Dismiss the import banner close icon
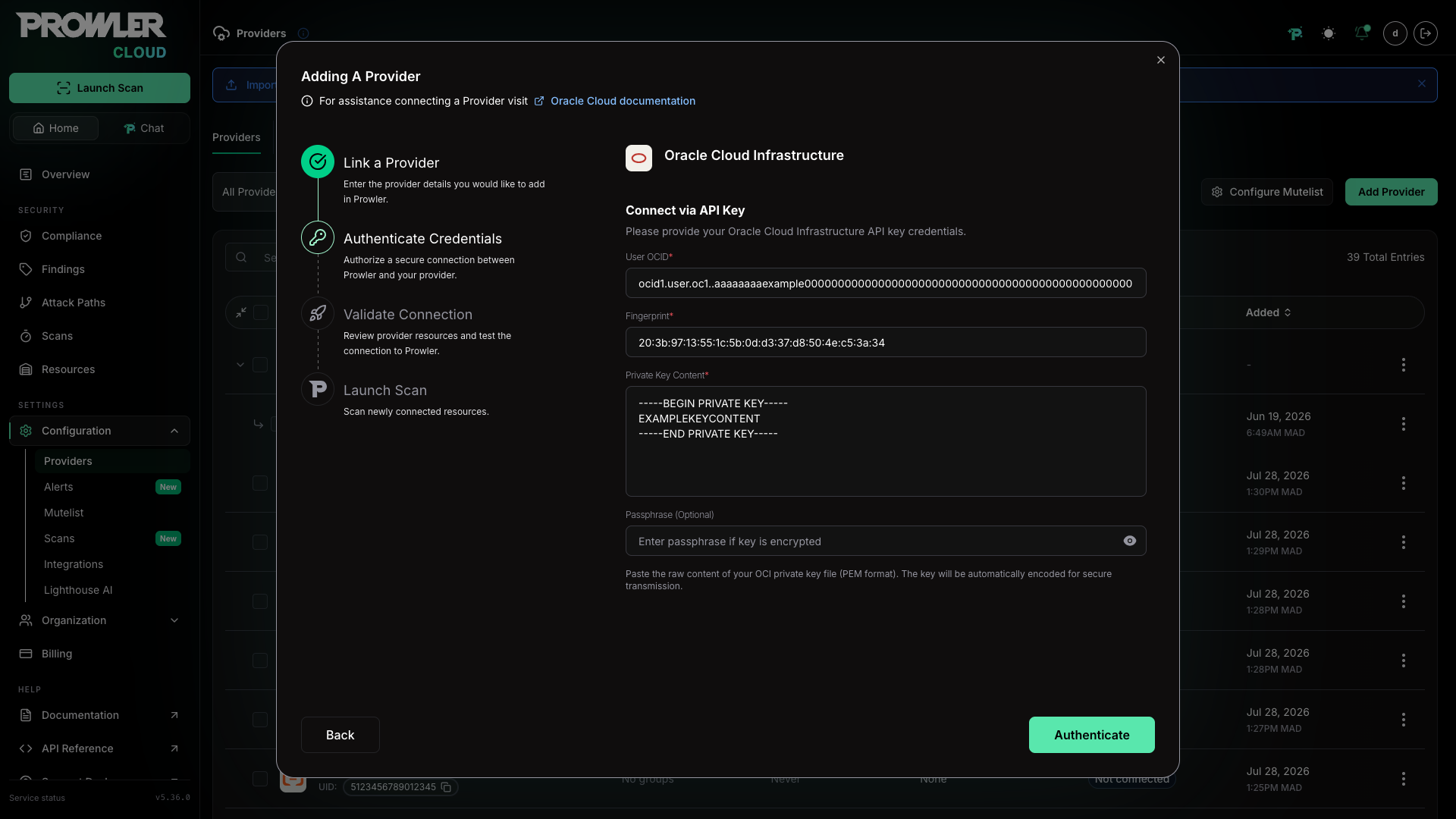 click(1422, 83)
